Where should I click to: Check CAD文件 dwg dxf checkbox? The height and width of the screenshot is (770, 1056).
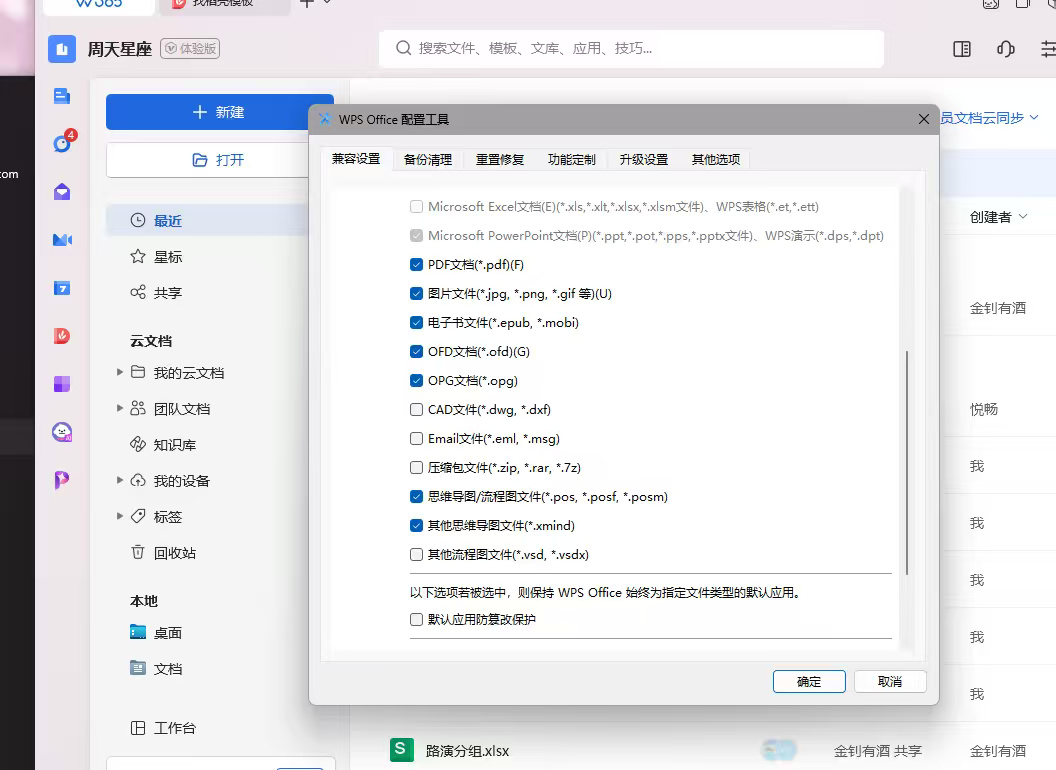(x=416, y=410)
